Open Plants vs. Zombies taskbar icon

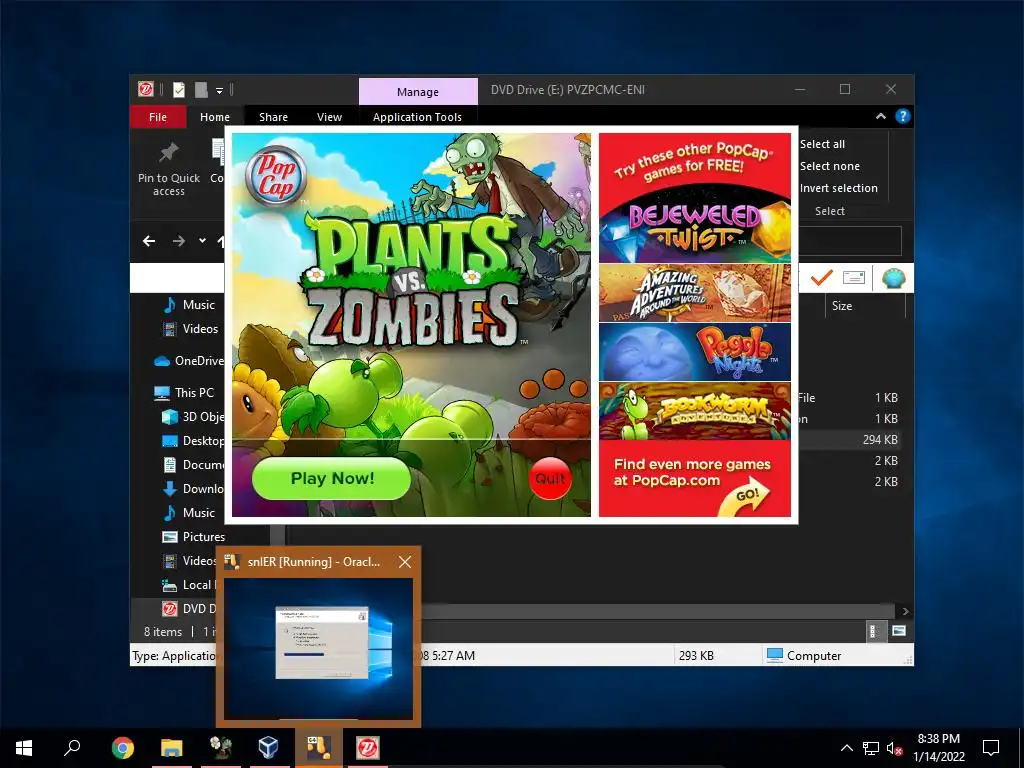[x=221, y=748]
